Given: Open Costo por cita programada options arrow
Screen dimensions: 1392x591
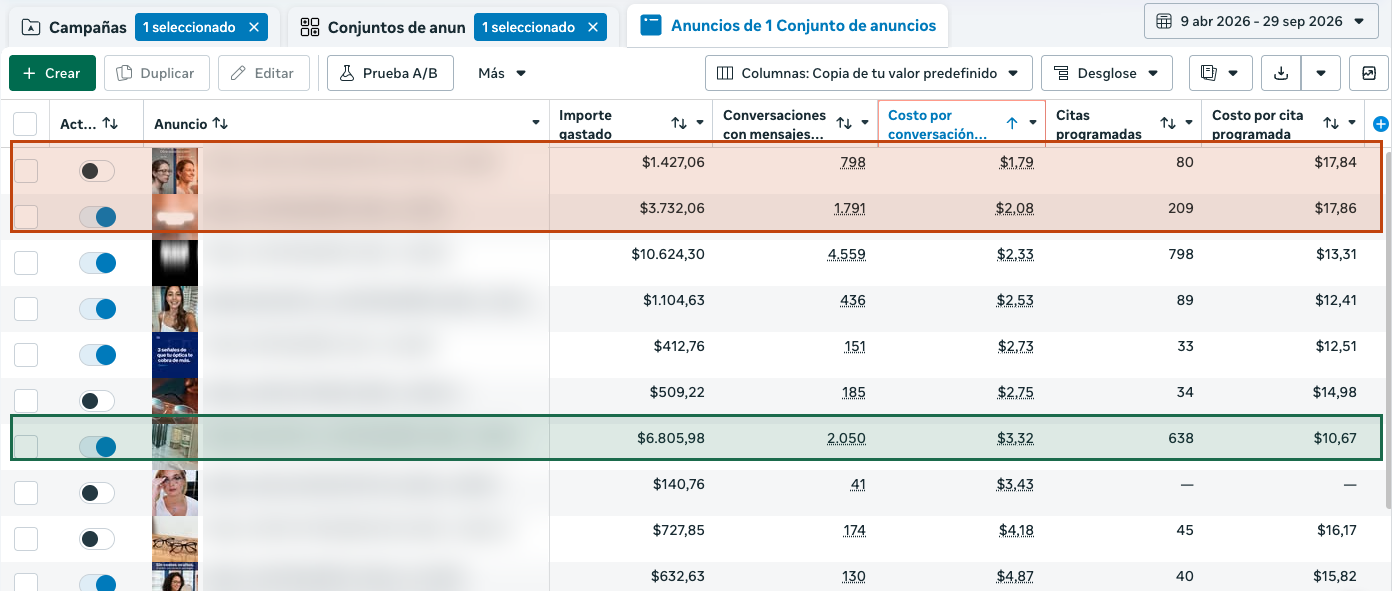Looking at the screenshot, I should coord(1352,124).
